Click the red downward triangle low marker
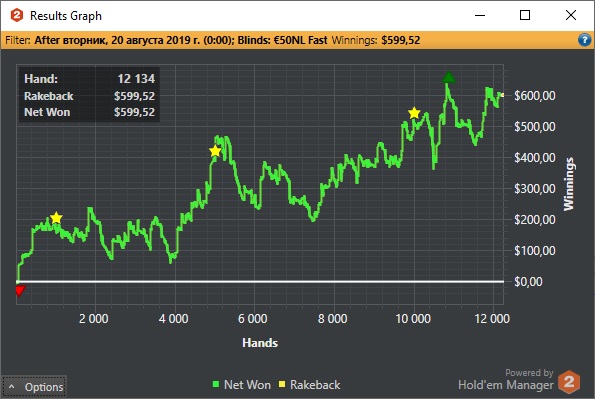The image size is (595, 399). tap(20, 291)
